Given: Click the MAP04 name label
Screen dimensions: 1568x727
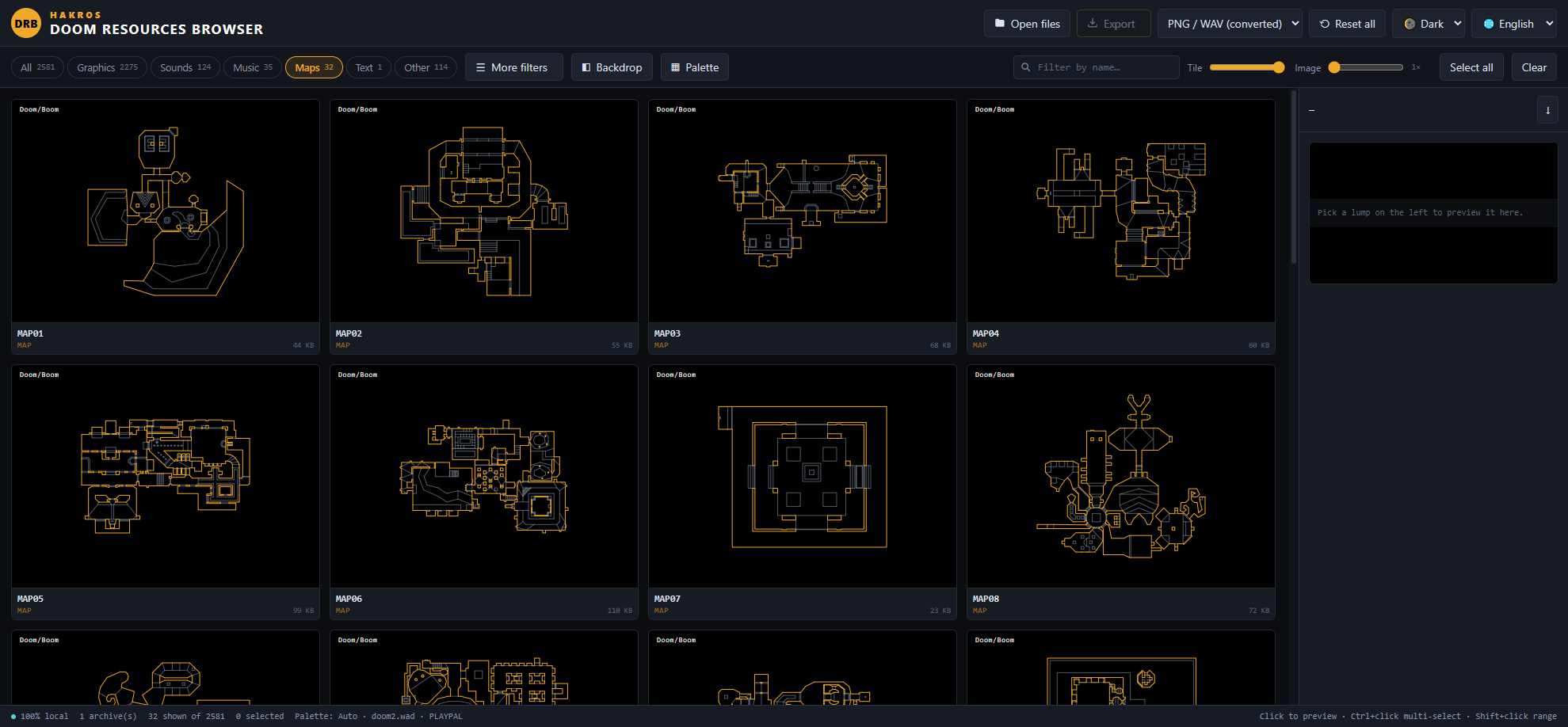Looking at the screenshot, I should point(986,333).
